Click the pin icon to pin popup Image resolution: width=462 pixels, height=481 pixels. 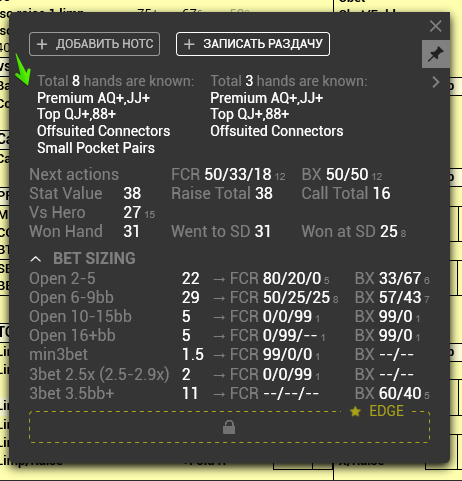tap(435, 54)
